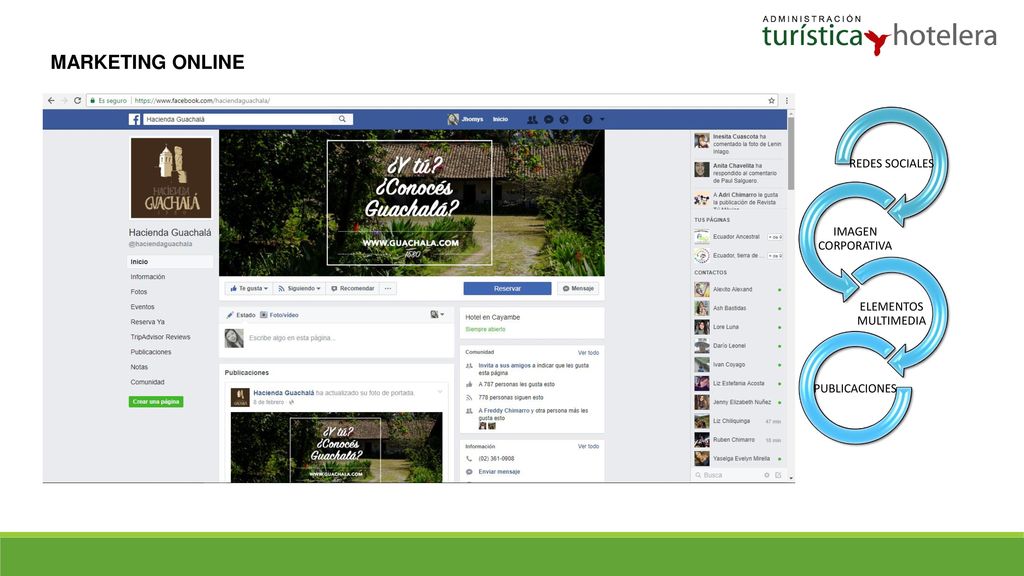Open account dropdown arrow in top bar
Viewport: 1024px width, 576px height.
tap(602, 120)
